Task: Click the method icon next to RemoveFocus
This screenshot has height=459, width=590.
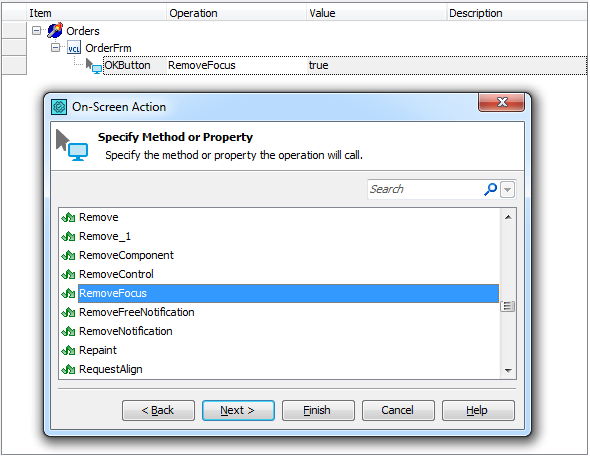Action: coord(68,293)
